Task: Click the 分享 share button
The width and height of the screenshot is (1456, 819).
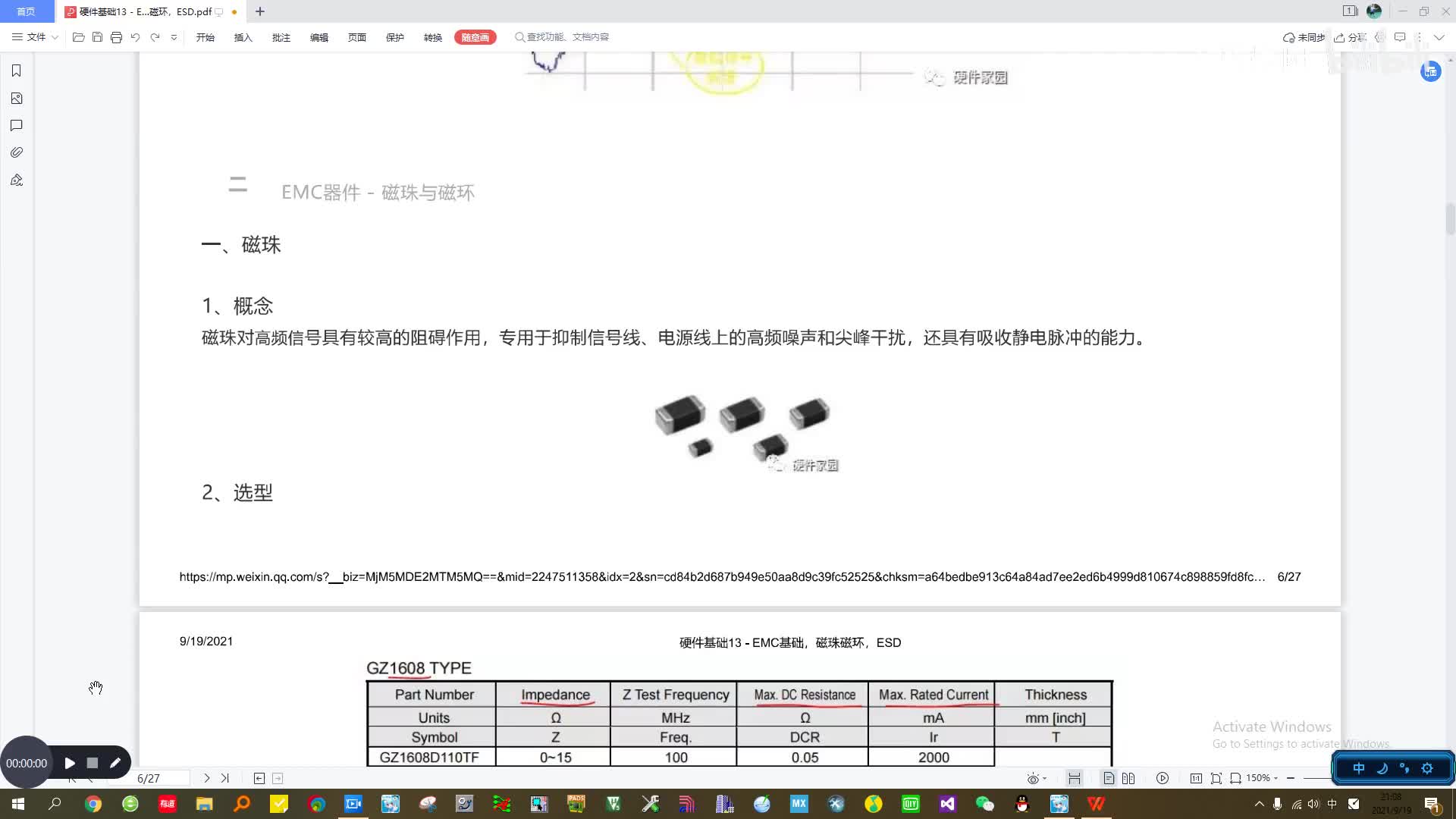Action: tap(1351, 37)
